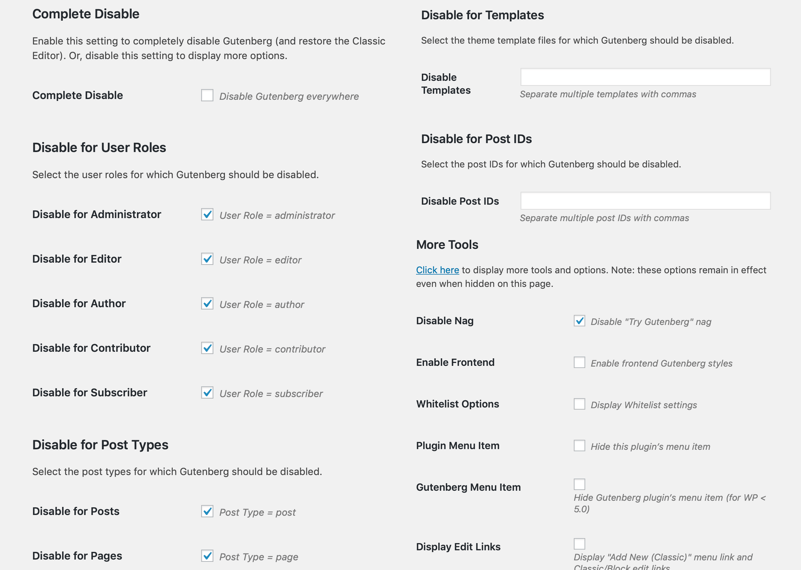This screenshot has width=801, height=570.
Task: Tick the Display Edit Links checkbox
Action: 579,544
